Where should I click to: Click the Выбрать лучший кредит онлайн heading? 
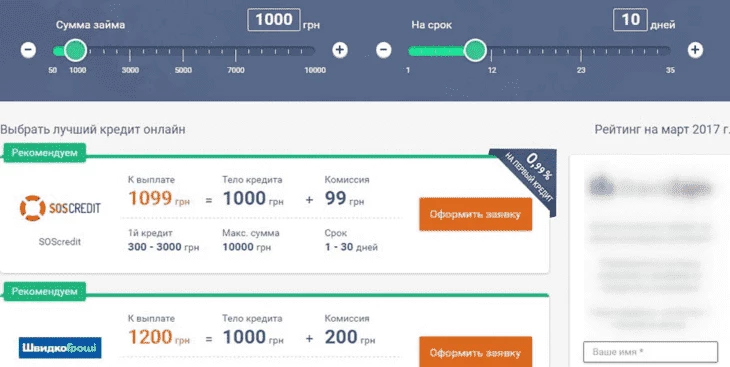[x=93, y=129]
